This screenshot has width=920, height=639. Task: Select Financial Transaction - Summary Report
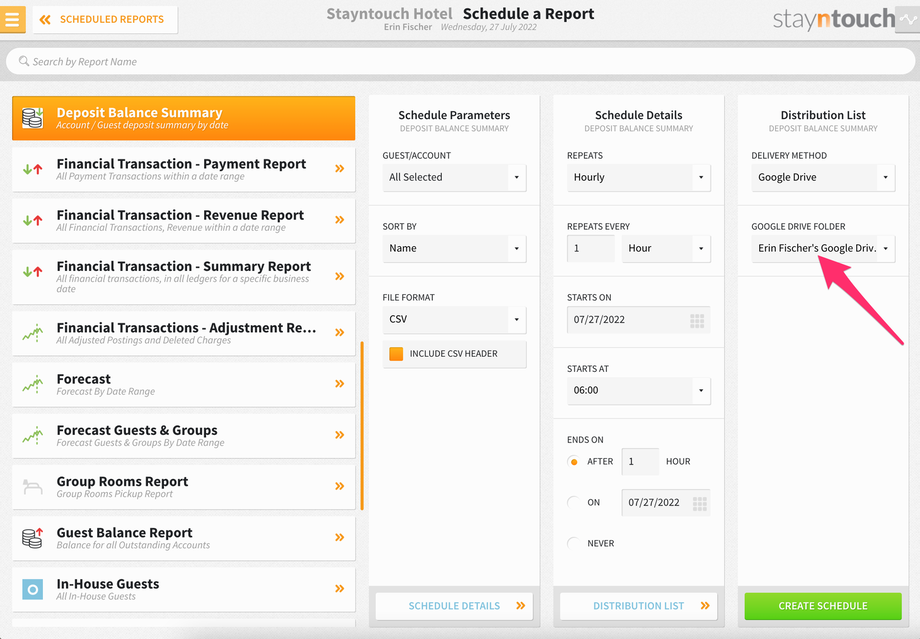[184, 277]
